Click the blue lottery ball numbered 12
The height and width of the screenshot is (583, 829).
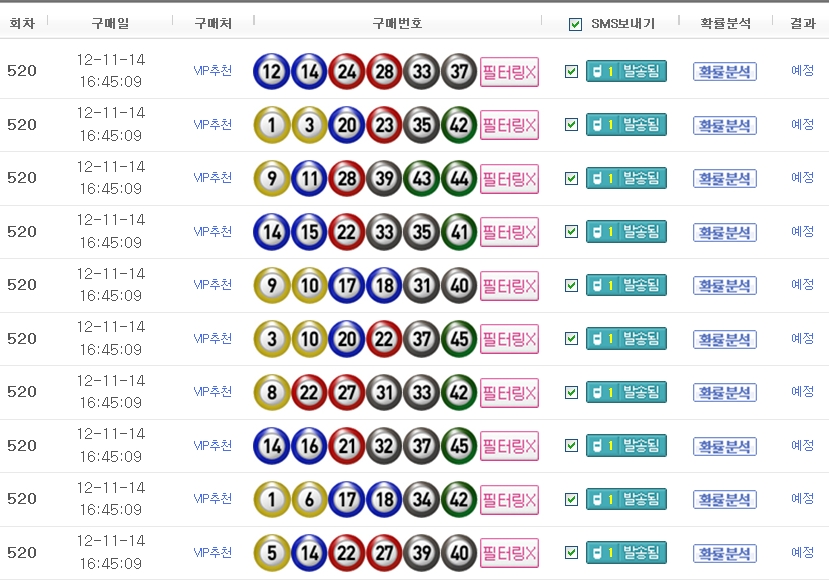(x=272, y=72)
